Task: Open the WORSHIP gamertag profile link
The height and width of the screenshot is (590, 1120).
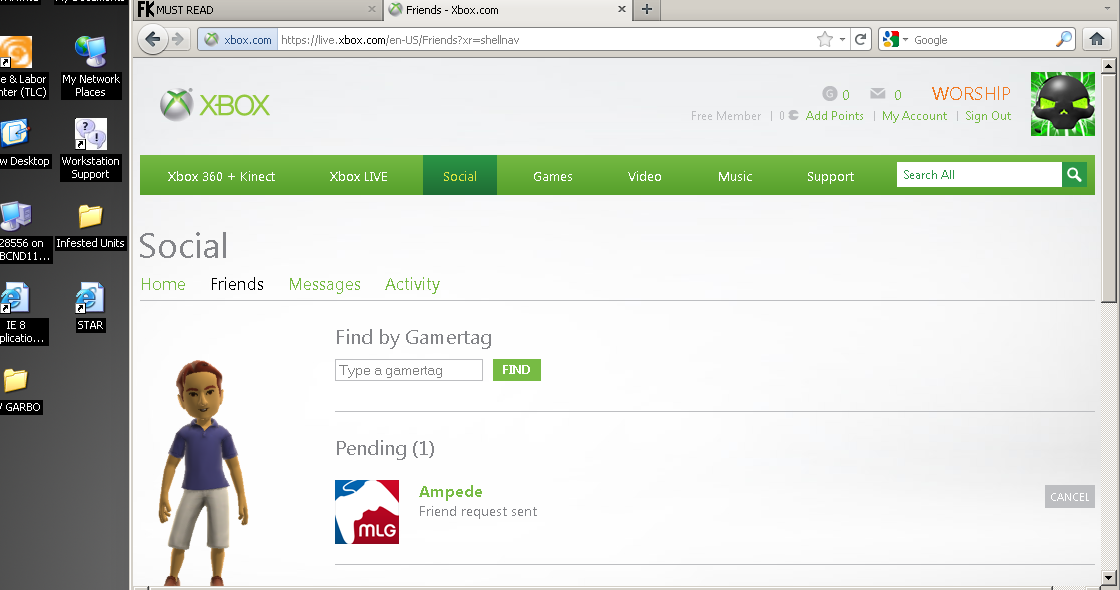Action: (971, 94)
